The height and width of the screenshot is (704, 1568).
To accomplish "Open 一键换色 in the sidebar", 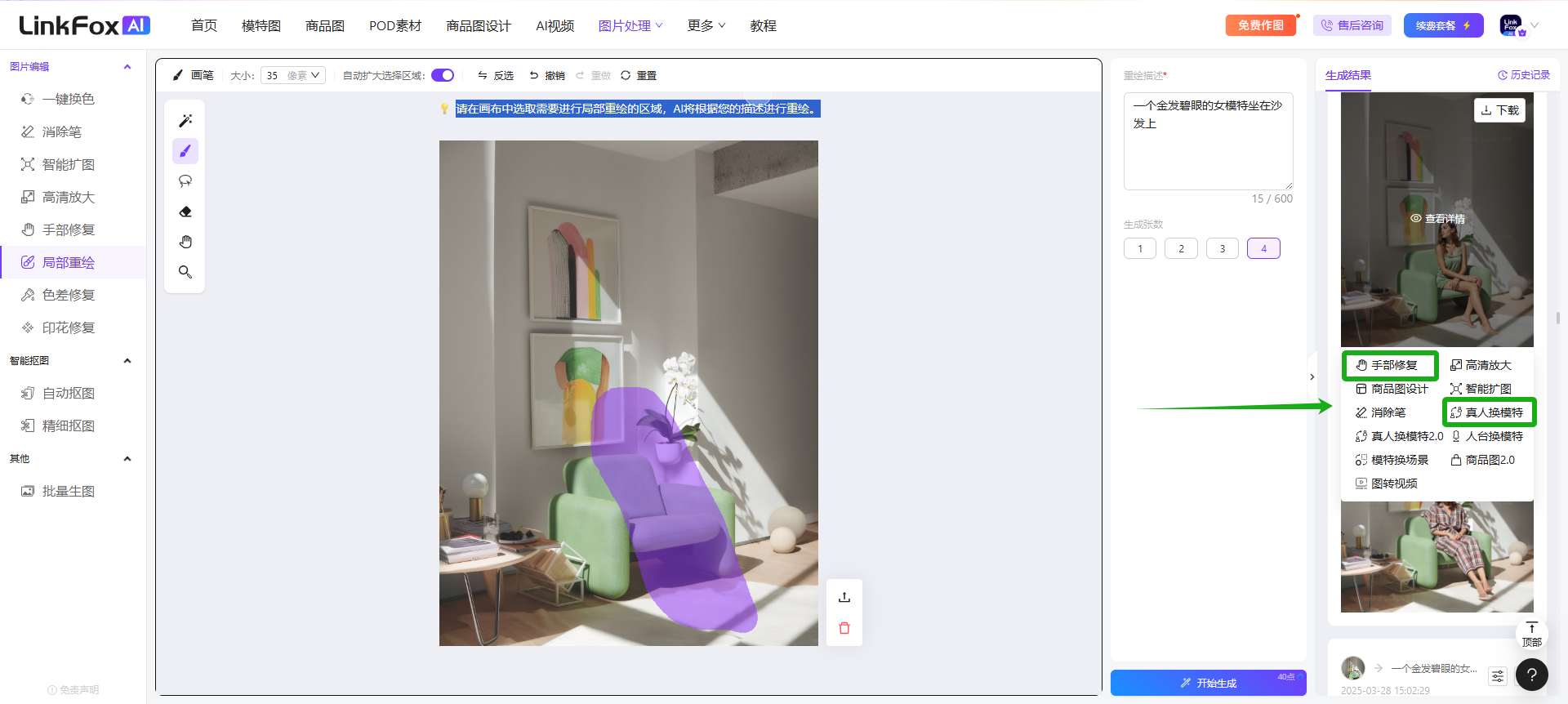I will click(x=69, y=99).
